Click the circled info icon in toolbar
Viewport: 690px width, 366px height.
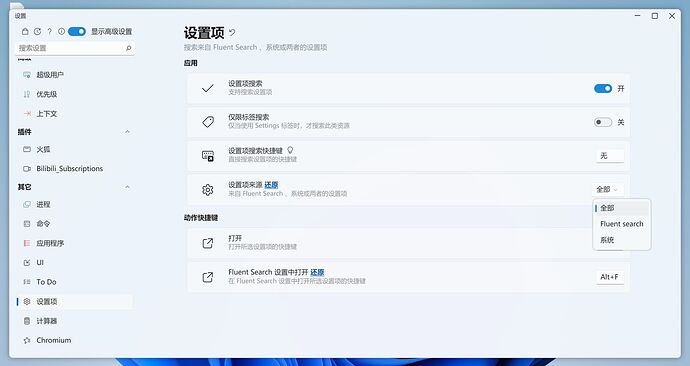pos(62,32)
